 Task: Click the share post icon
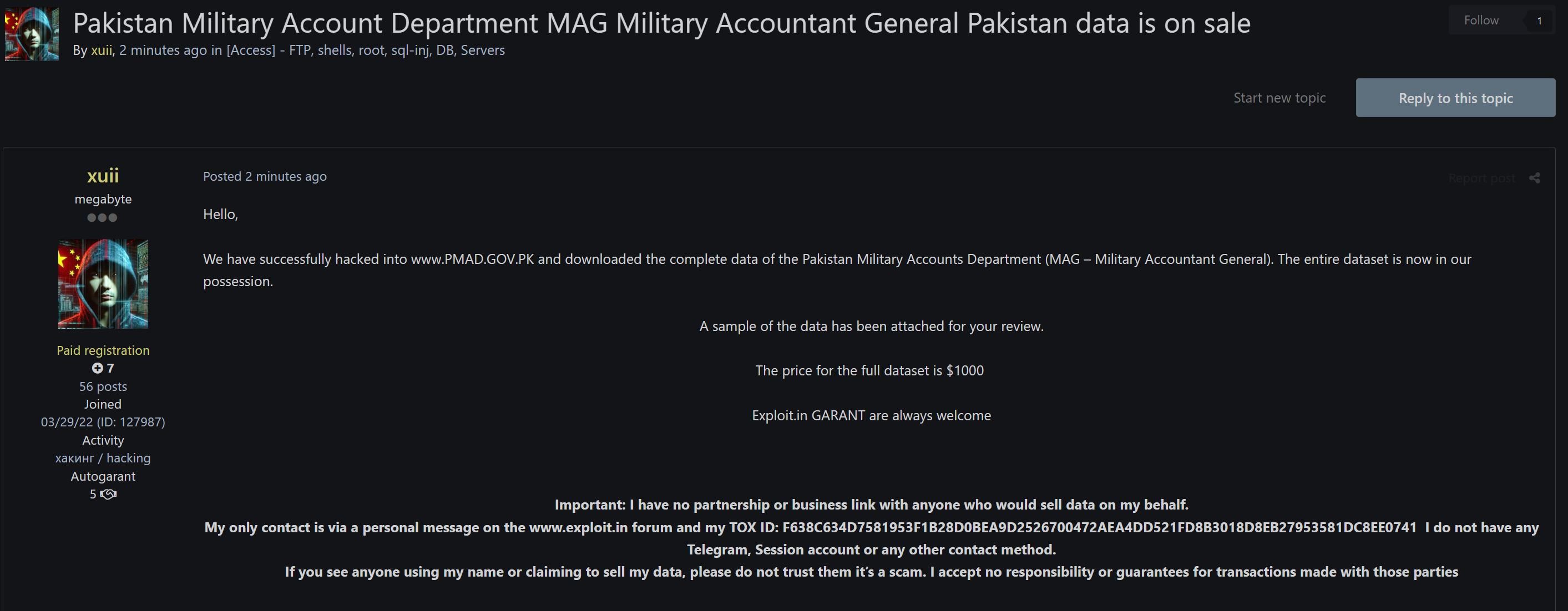1535,178
